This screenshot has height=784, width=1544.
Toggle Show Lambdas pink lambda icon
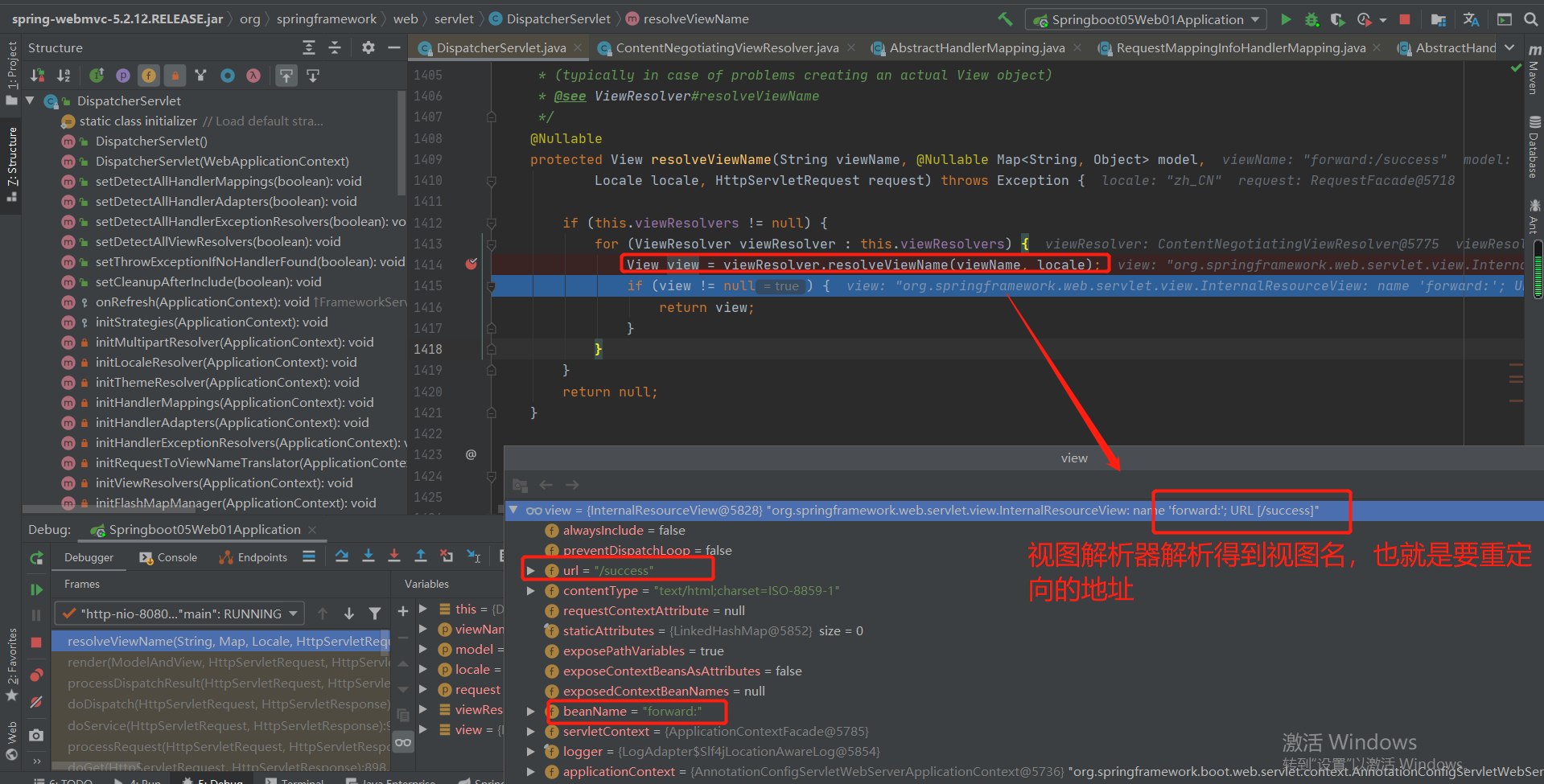(x=253, y=76)
